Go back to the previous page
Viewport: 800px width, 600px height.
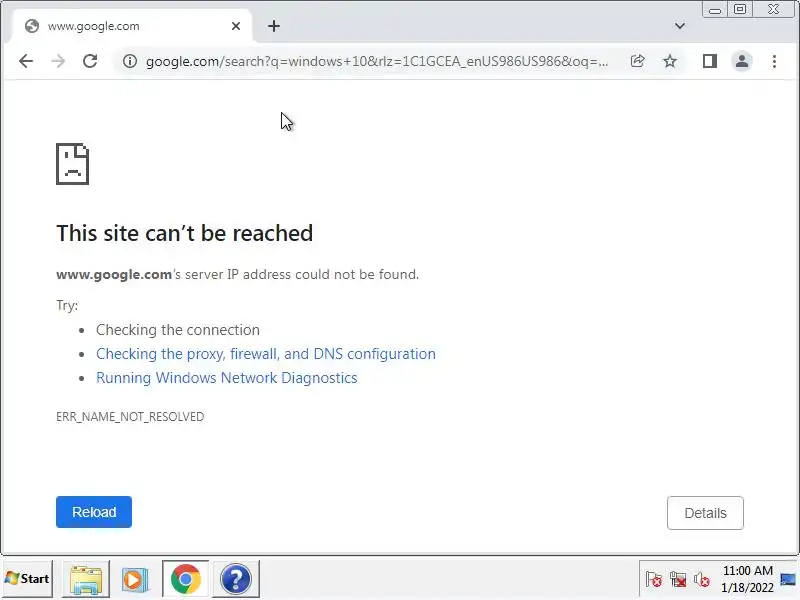pyautogui.click(x=26, y=61)
